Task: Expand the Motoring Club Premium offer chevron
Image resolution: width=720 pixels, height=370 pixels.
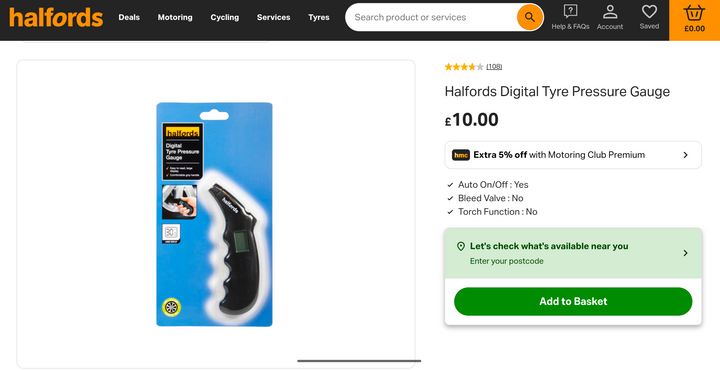Action: click(x=685, y=155)
